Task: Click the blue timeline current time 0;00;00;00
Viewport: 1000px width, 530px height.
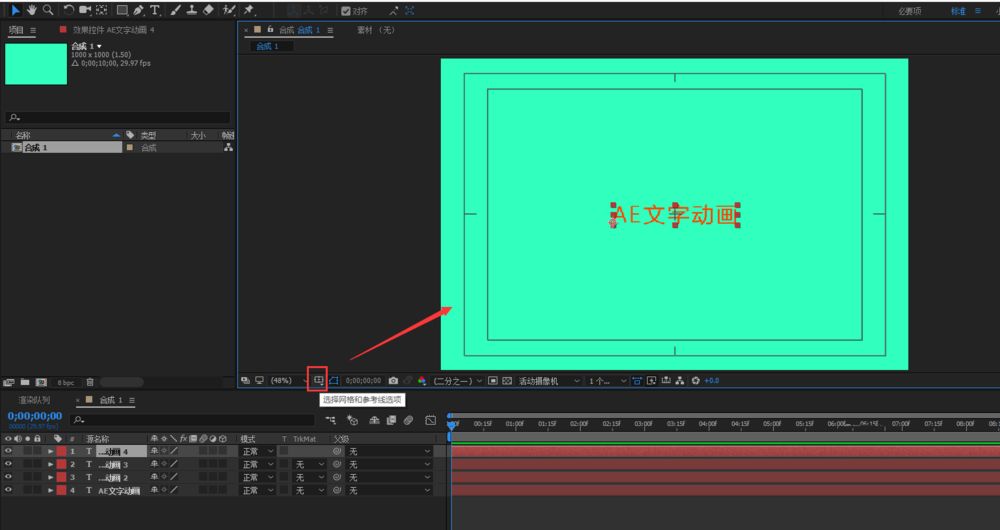Action: click(x=35, y=416)
